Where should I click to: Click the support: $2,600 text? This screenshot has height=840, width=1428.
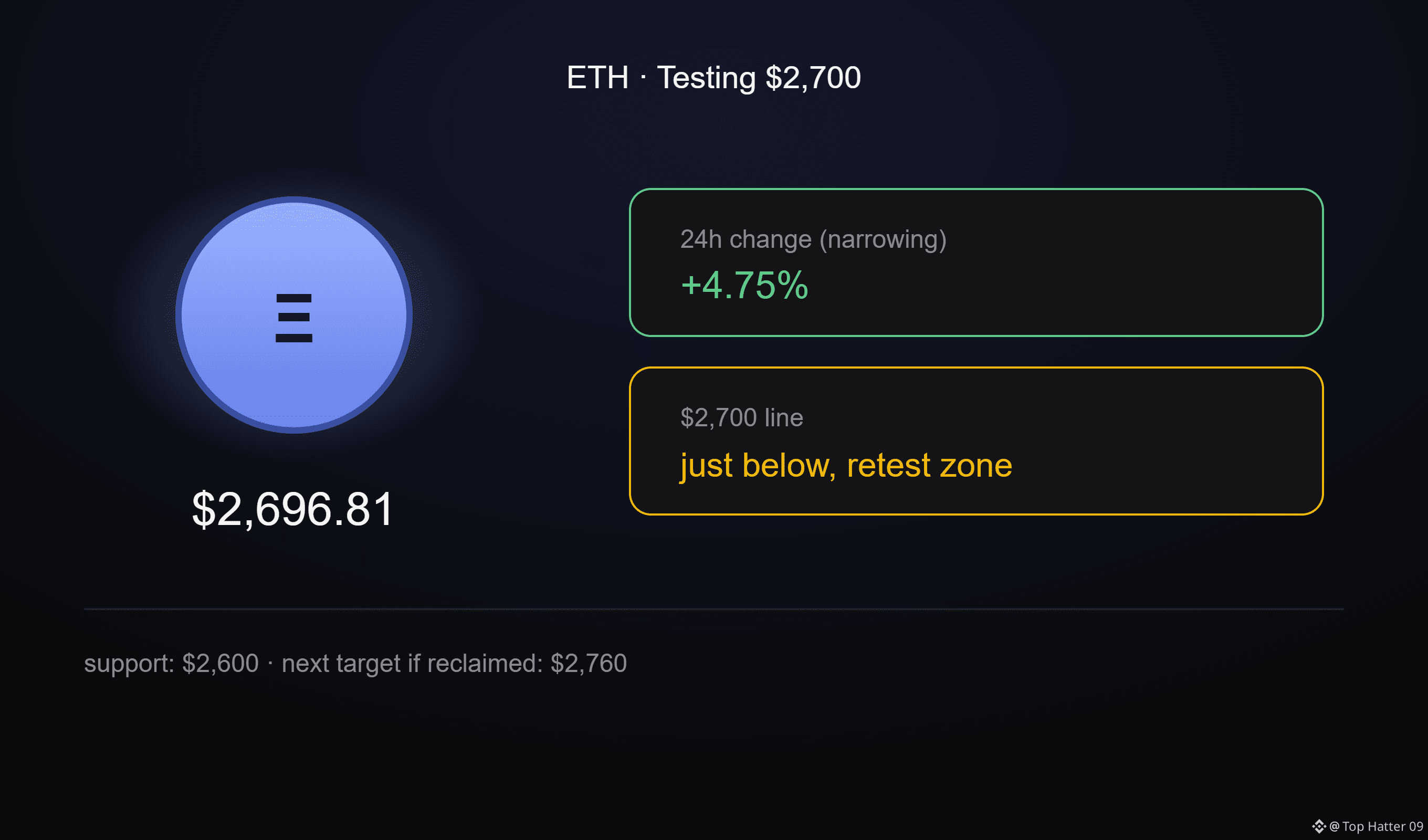[x=171, y=663]
